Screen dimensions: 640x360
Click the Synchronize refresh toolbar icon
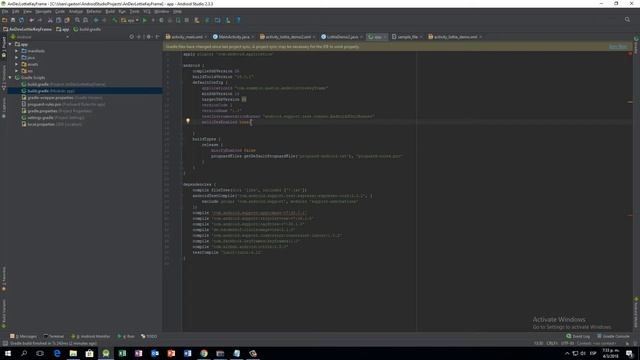point(21,20)
